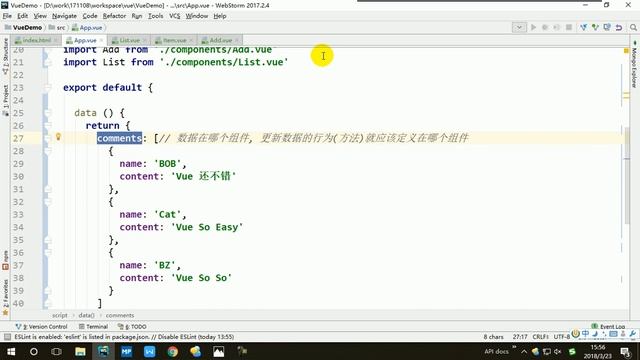Click the Cortana search circle in taskbar
Screen dimensions: 640x360
(34, 351)
